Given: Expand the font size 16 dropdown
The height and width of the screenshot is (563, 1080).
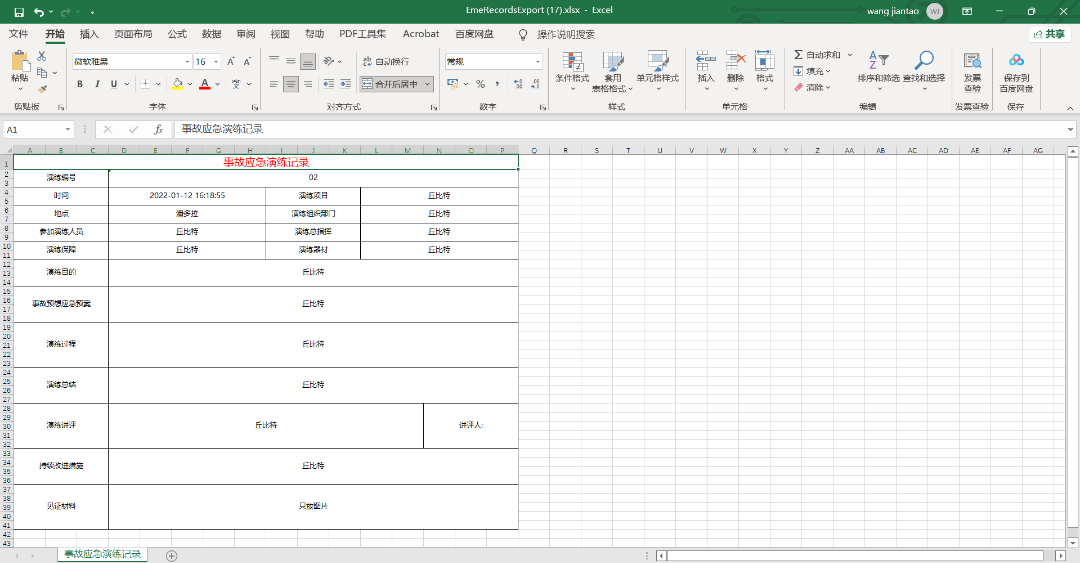Looking at the screenshot, I should [217, 61].
